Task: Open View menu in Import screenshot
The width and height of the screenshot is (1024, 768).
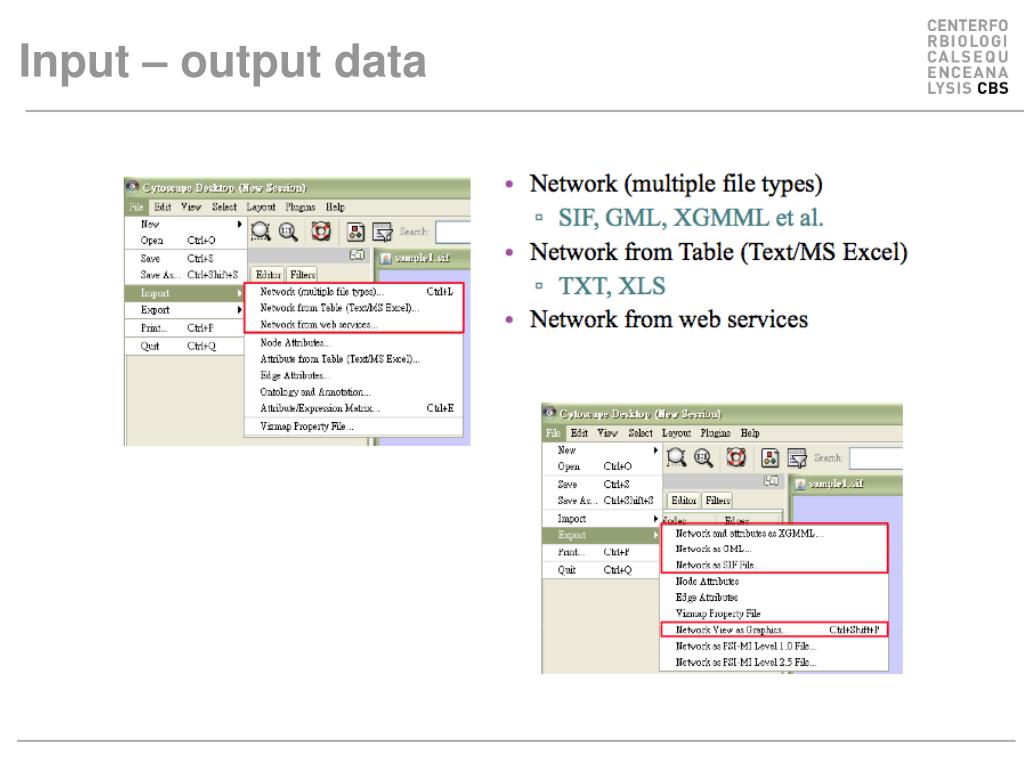Action: (191, 207)
